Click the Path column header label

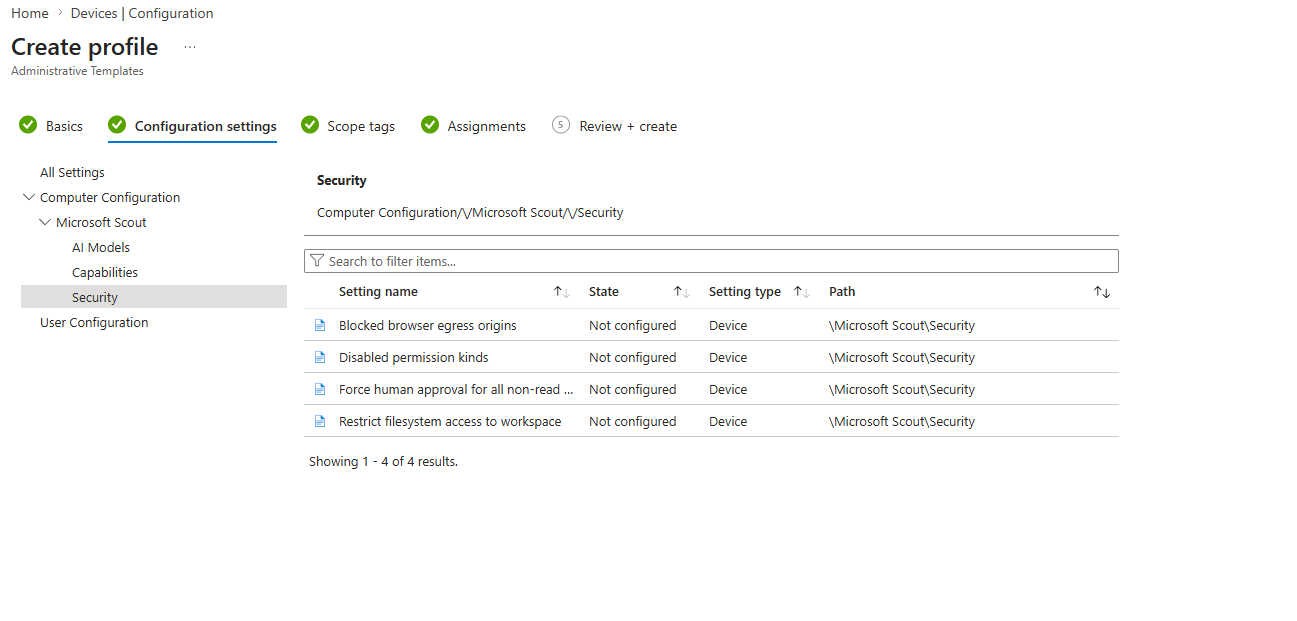tap(842, 292)
